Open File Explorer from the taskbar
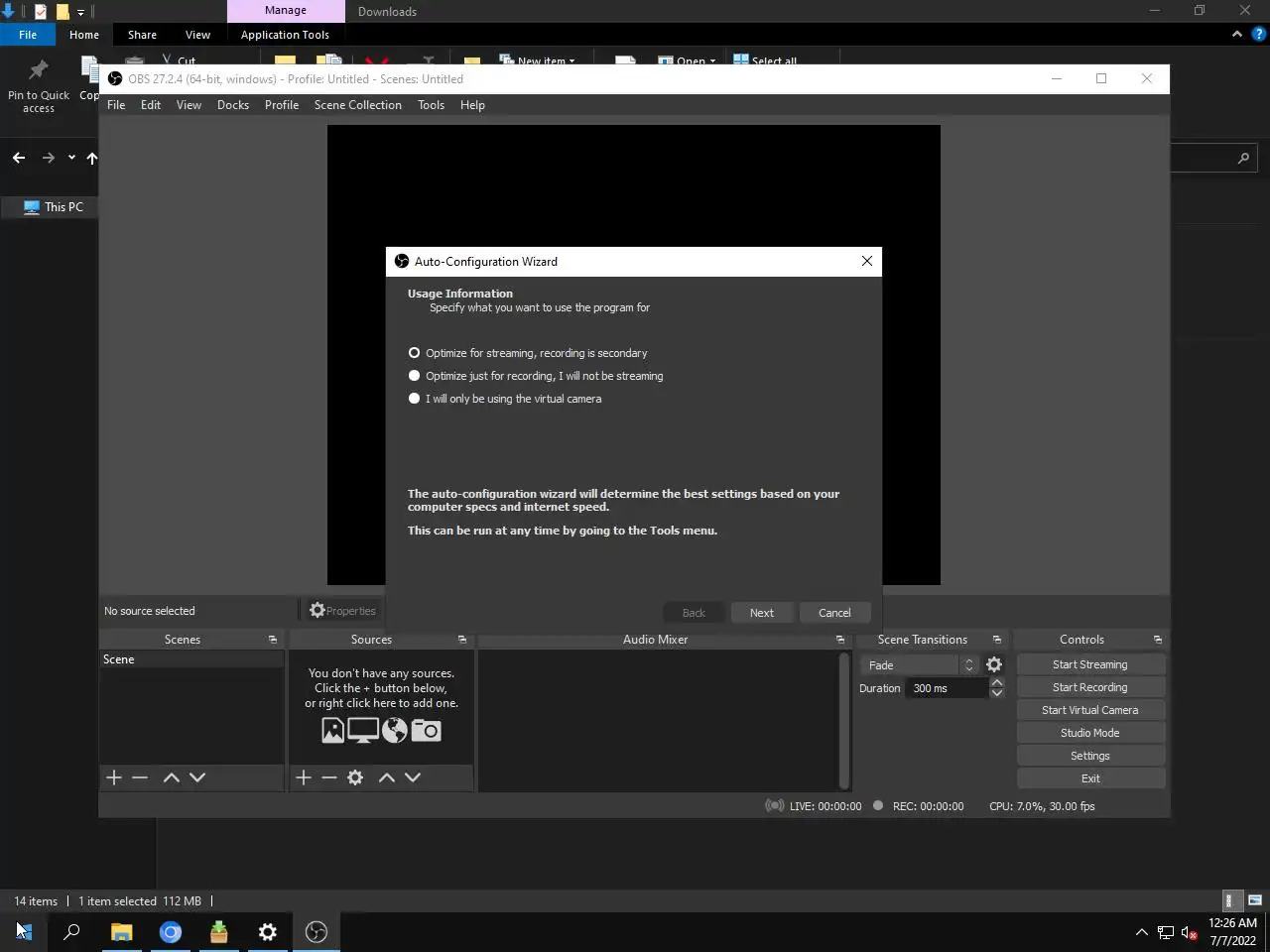Viewport: 1270px width, 952px height. pos(121,932)
